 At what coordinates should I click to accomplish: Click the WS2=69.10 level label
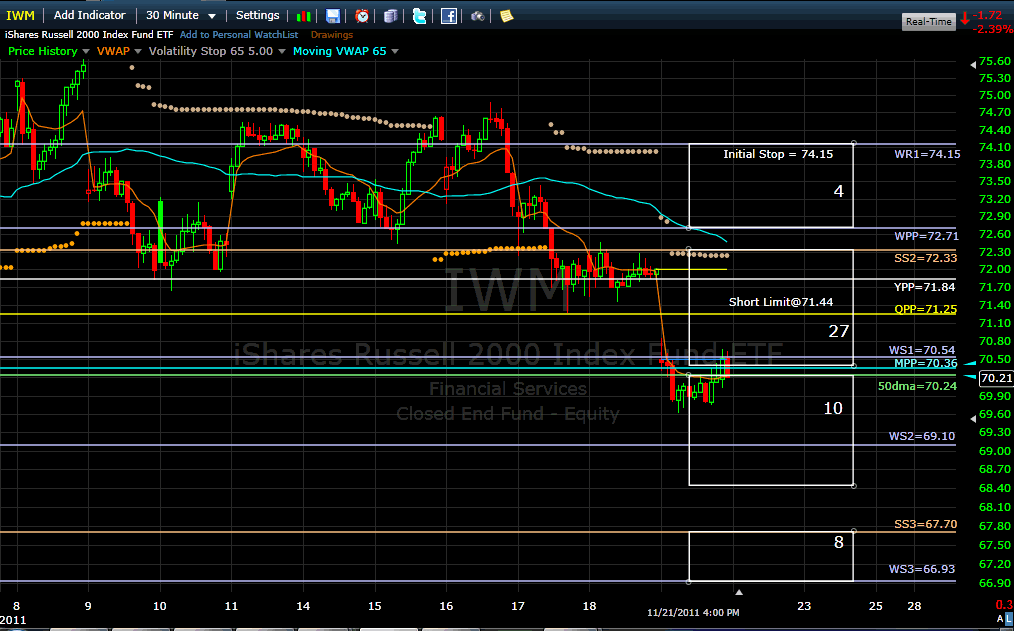pyautogui.click(x=922, y=436)
